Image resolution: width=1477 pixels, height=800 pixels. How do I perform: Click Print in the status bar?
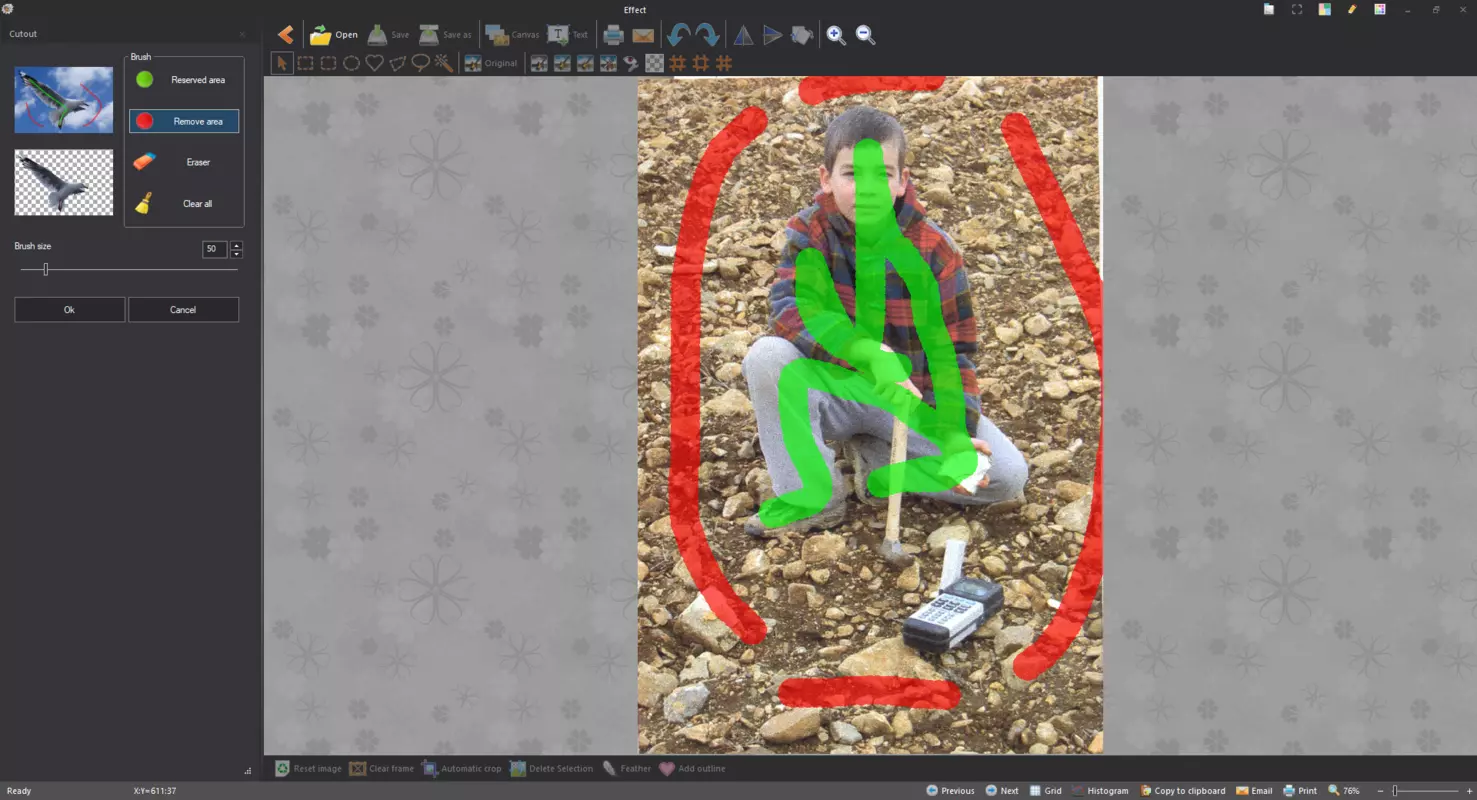(1300, 791)
